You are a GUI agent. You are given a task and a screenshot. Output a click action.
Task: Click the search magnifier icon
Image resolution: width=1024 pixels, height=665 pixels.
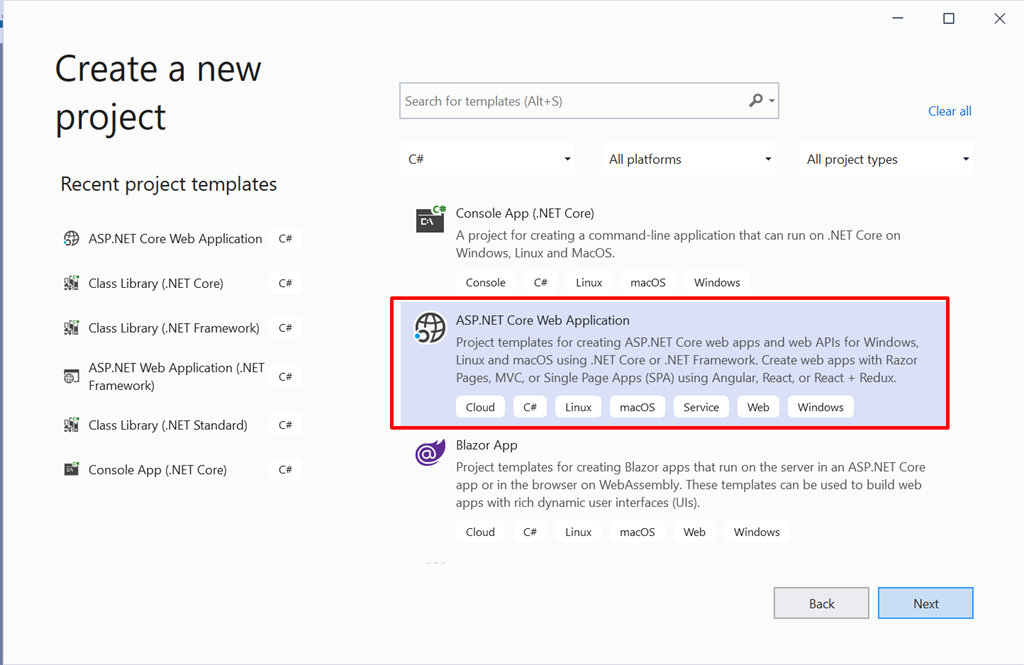(756, 101)
